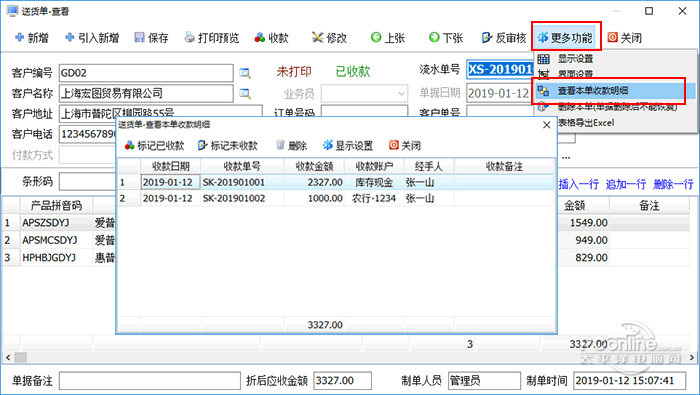Screen dimensions: 700x395
Task: Click the 单据备注 input field
Action: coord(150,381)
